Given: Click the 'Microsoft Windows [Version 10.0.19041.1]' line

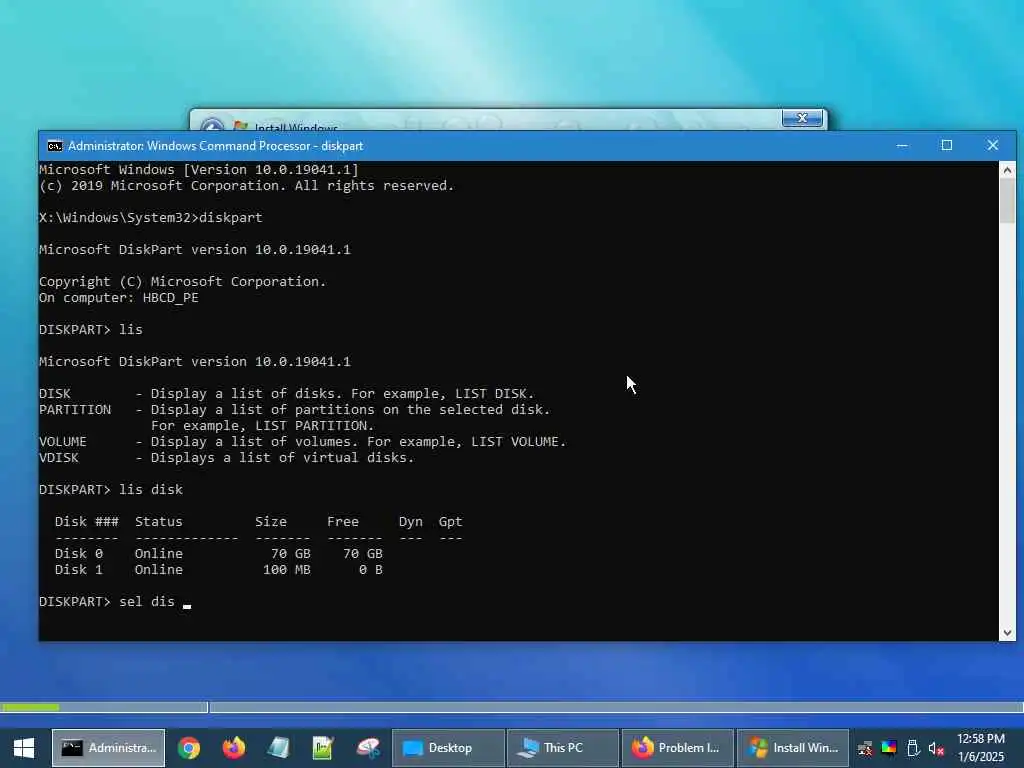Looking at the screenshot, I should 199,170.
